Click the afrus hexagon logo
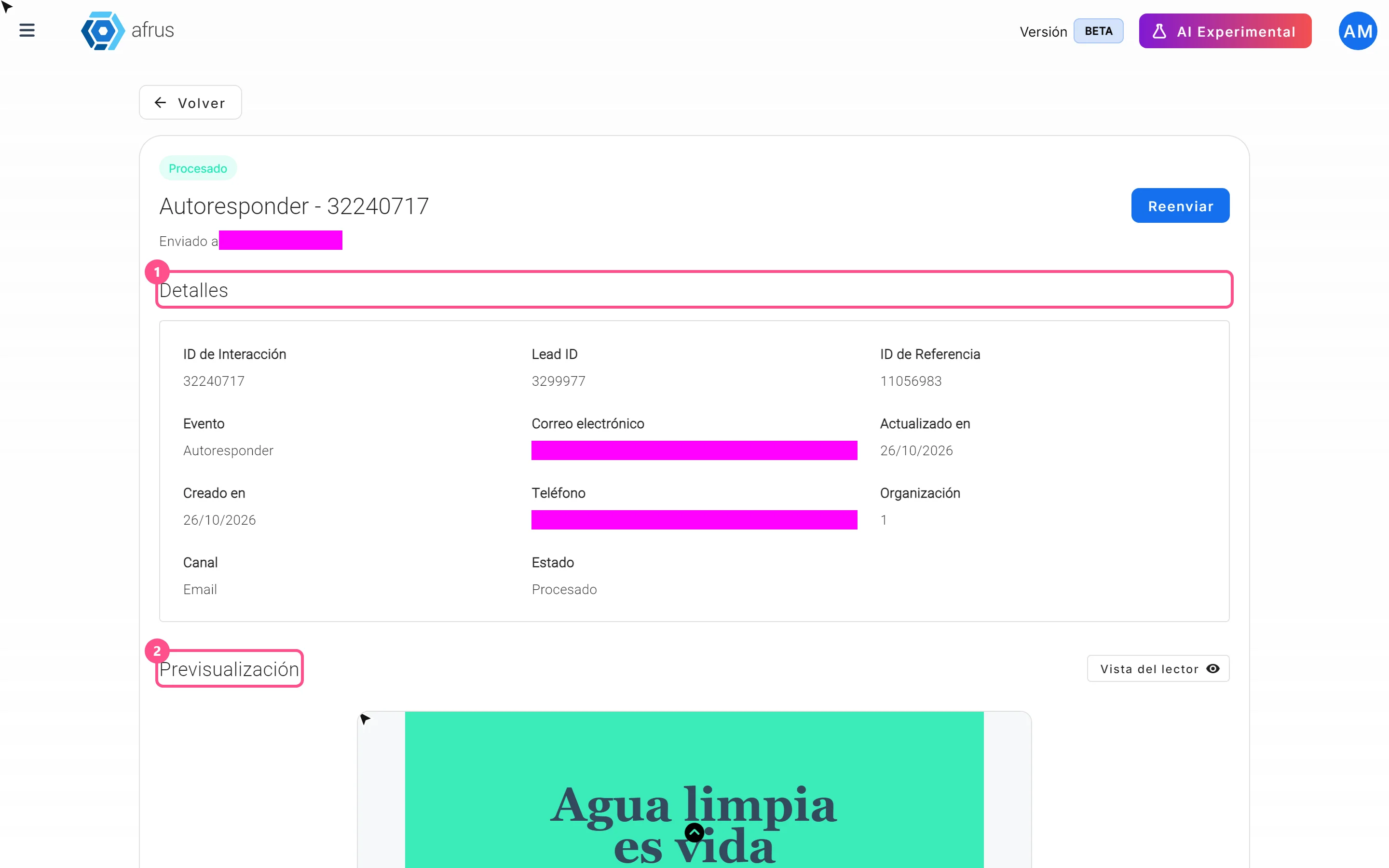Image resolution: width=1389 pixels, height=868 pixels. pyautogui.click(x=102, y=30)
